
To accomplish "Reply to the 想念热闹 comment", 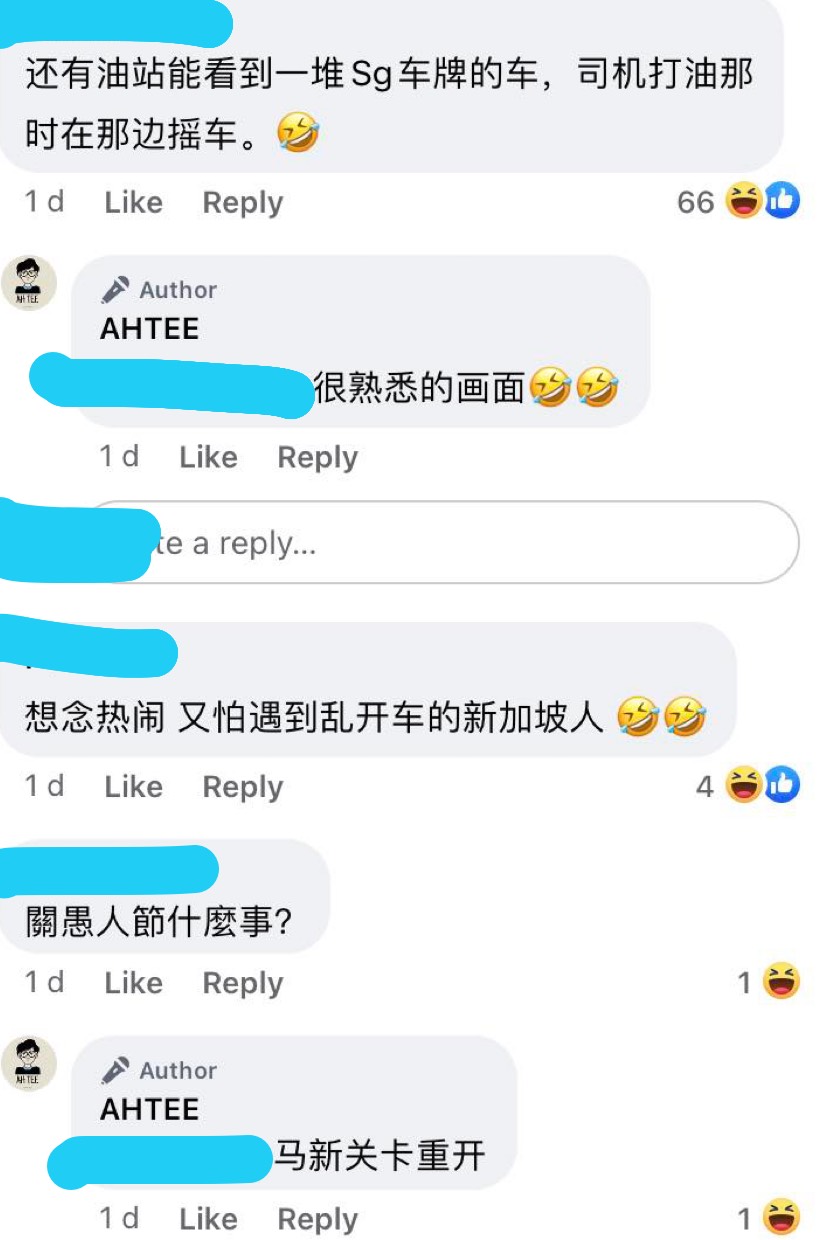I will (x=243, y=787).
